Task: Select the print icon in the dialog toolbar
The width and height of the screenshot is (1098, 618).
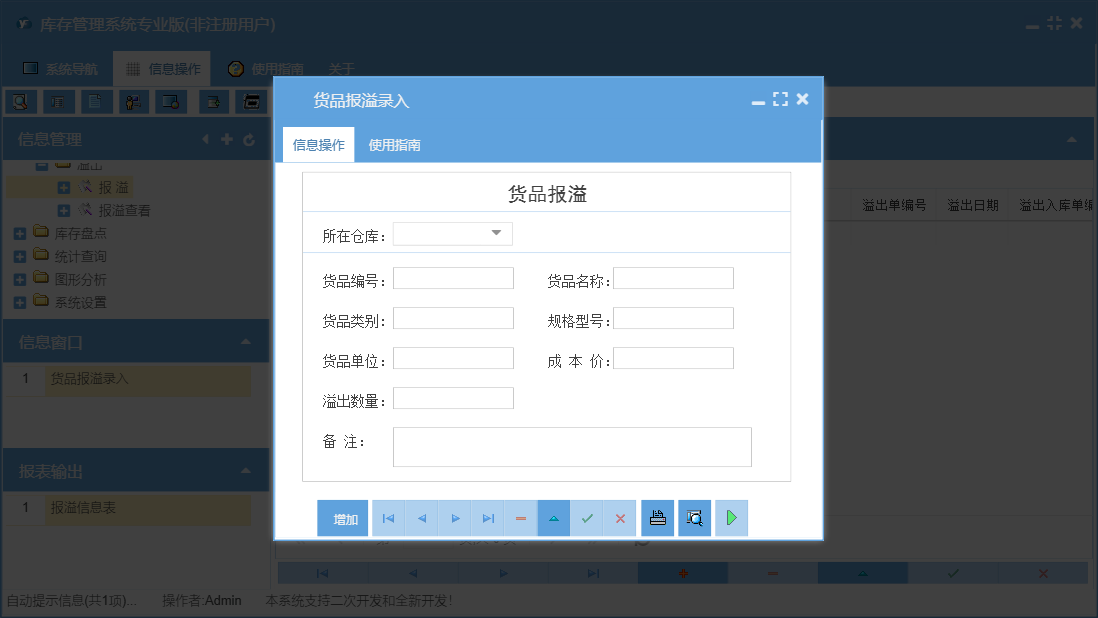Action: tap(657, 518)
